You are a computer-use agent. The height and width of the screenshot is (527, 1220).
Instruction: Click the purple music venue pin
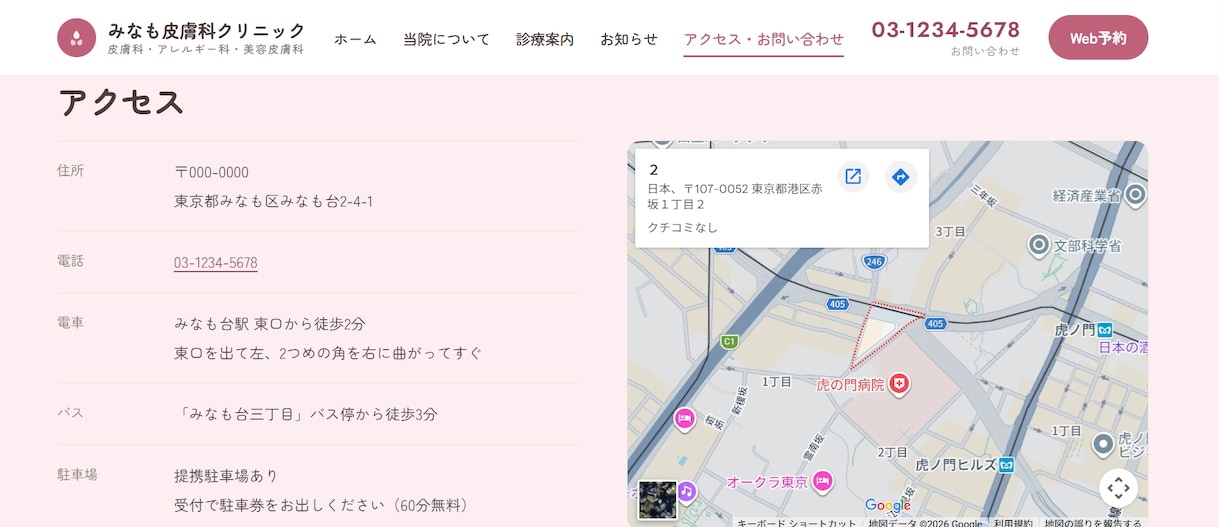click(x=686, y=491)
